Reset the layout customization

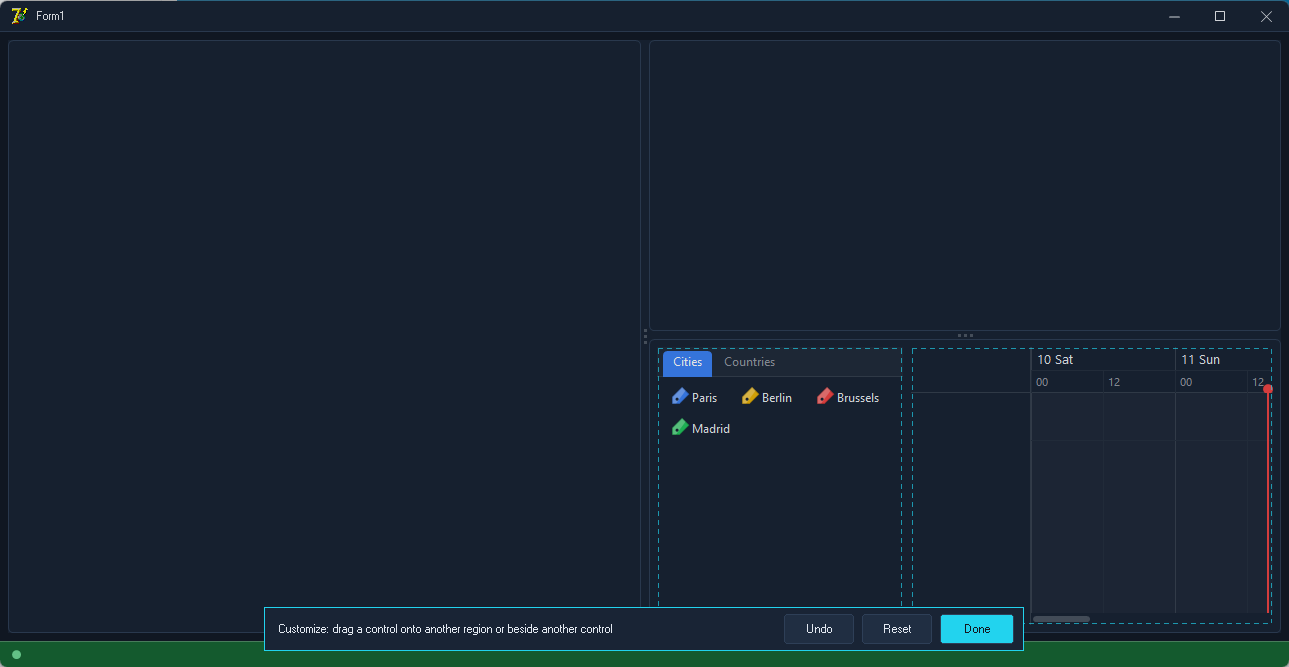click(x=897, y=629)
